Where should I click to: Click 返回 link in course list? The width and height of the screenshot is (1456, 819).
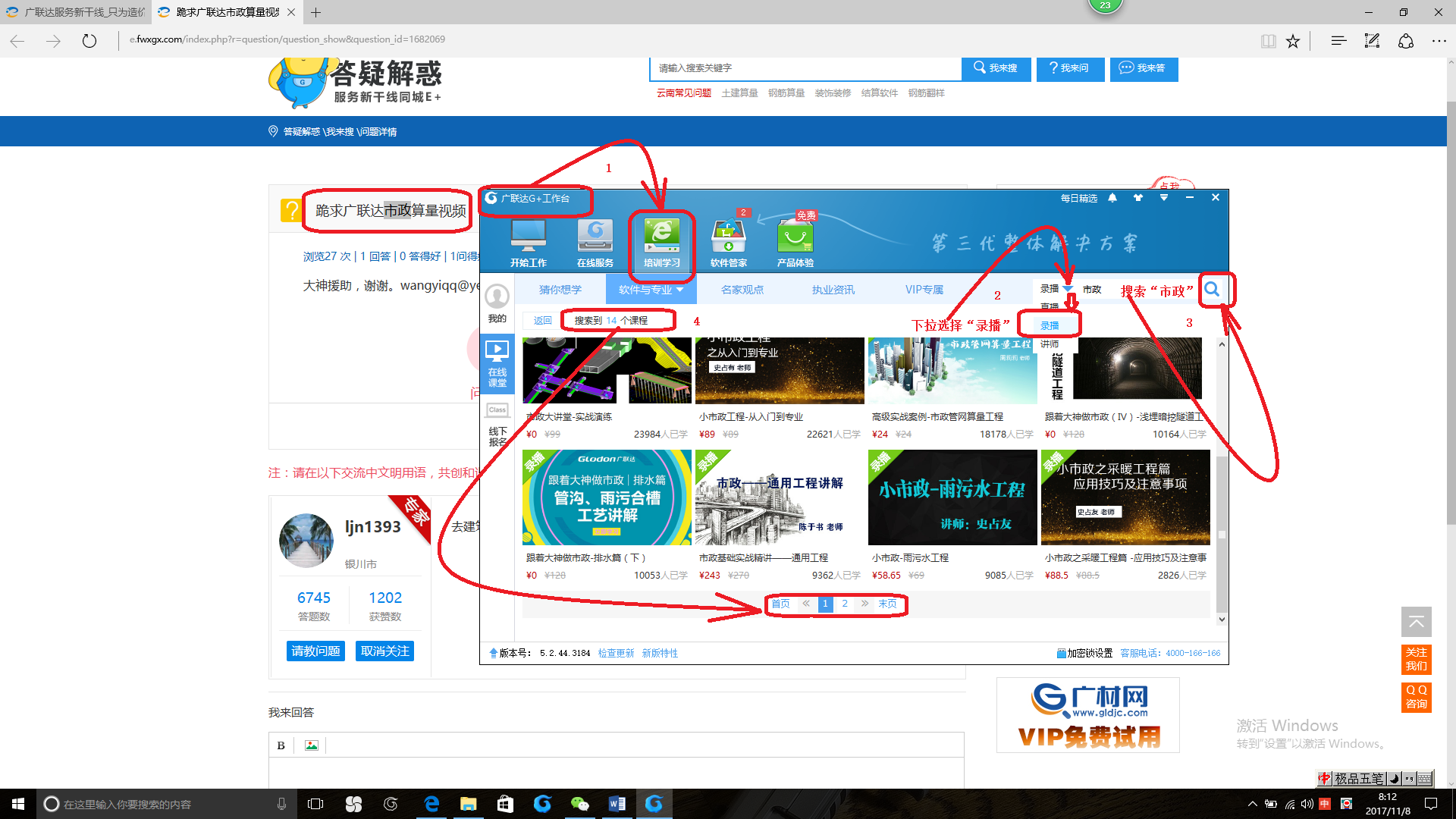(543, 321)
